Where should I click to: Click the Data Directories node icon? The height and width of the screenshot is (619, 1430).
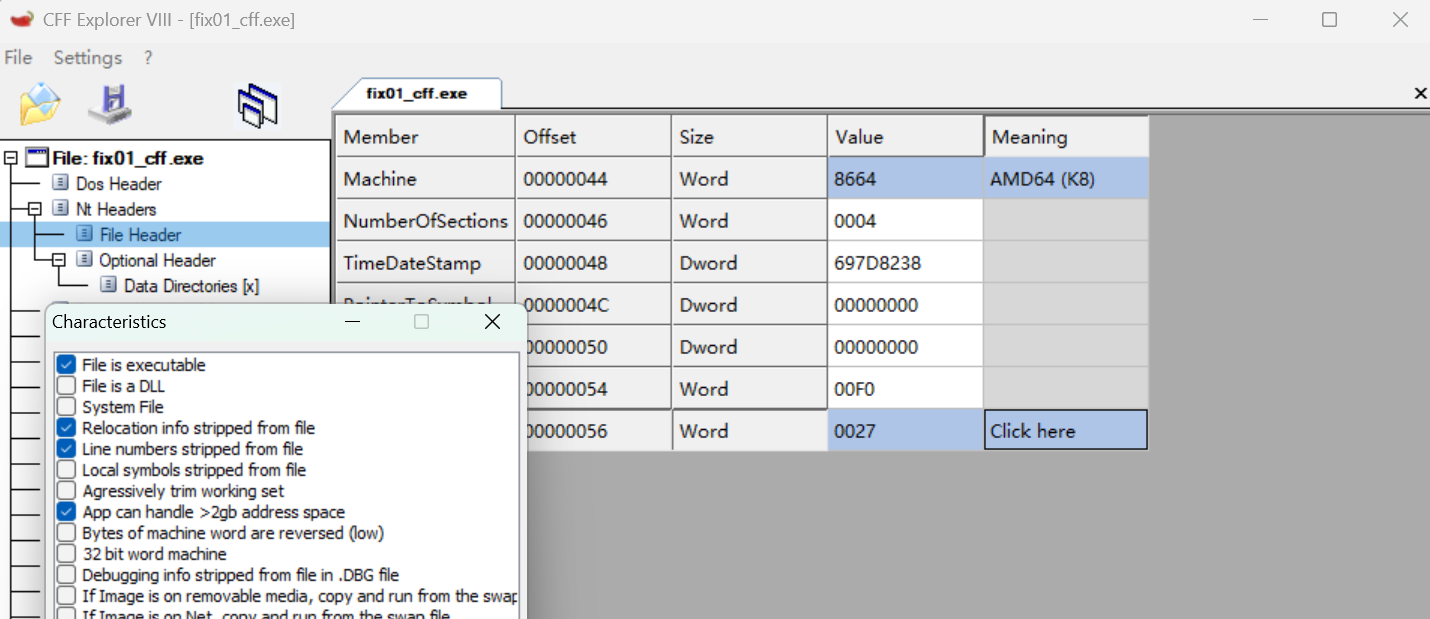109,286
